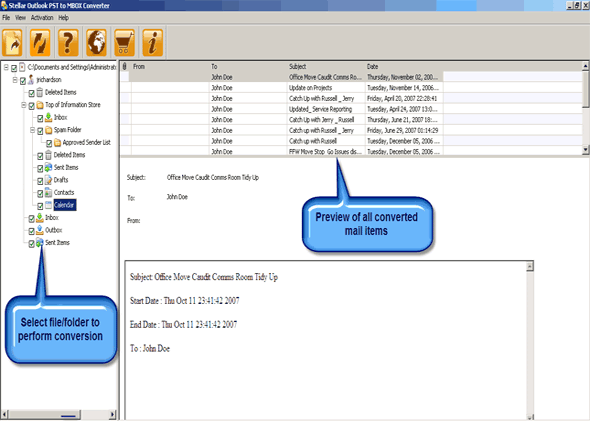Click the Calendar folder icon
Screen dimensions: 590x421
[x=49, y=205]
